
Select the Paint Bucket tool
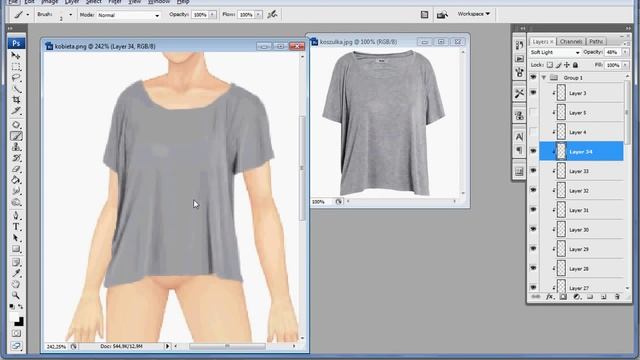pyautogui.click(x=16, y=180)
